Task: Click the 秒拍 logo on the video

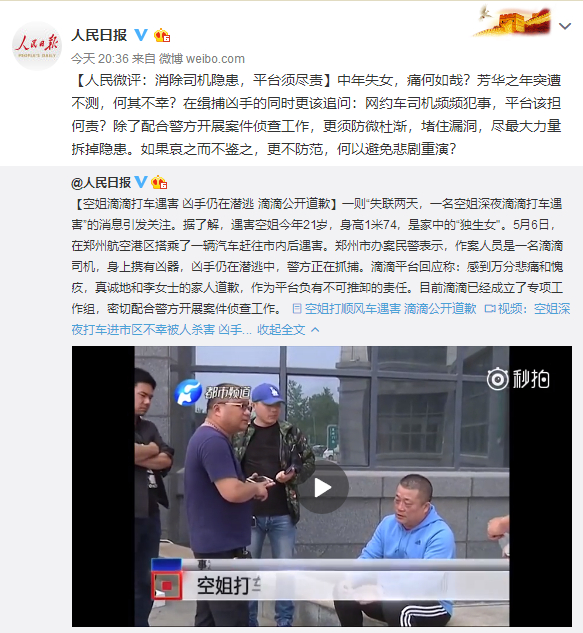Action: point(518,379)
